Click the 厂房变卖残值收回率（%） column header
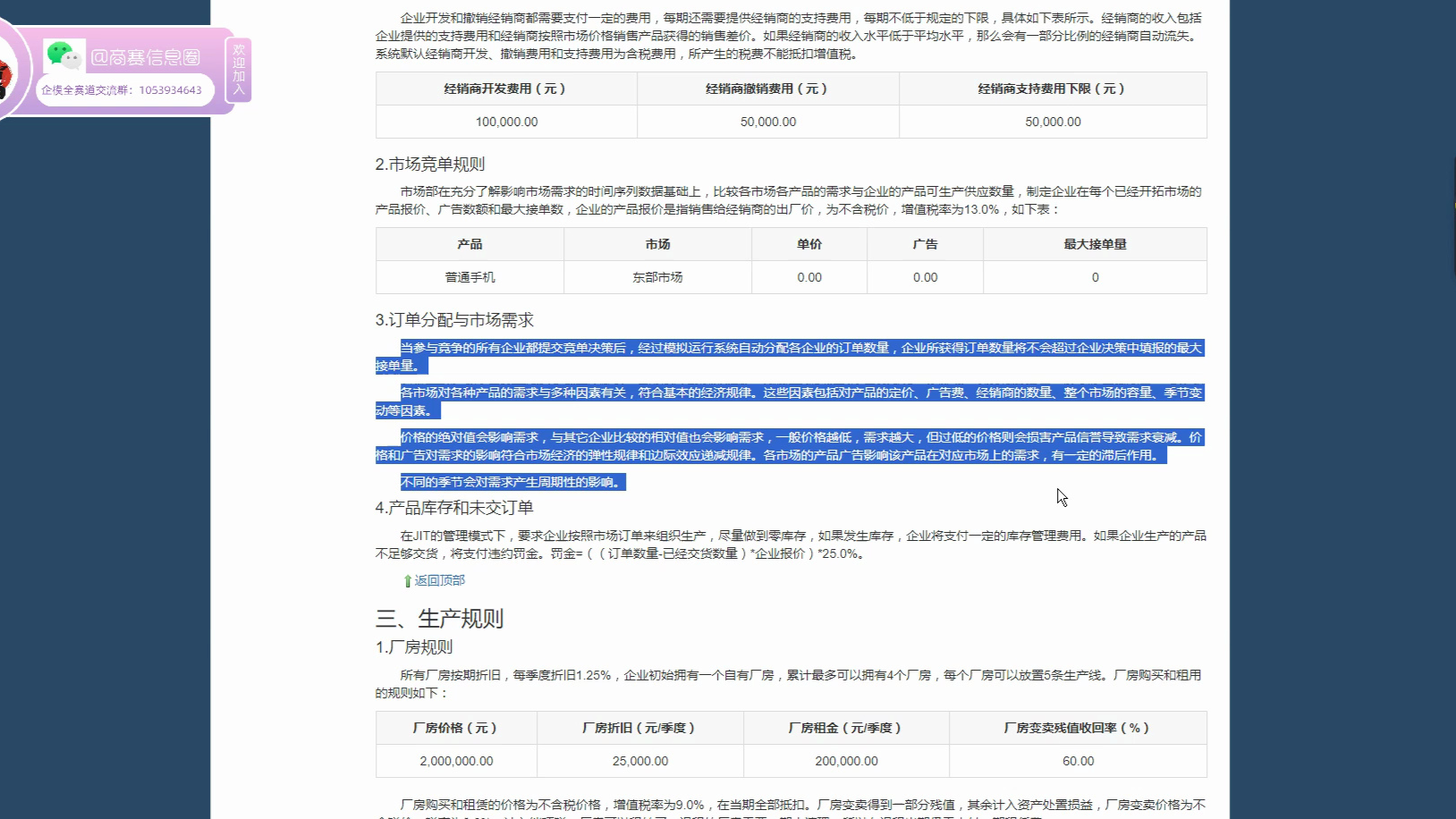Image resolution: width=1456 pixels, height=819 pixels. tap(1078, 728)
